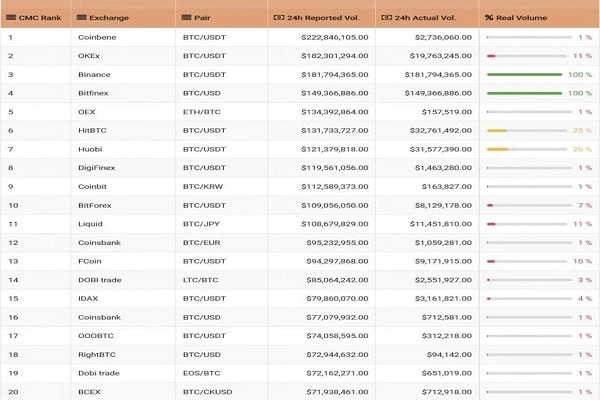Select the FCoin exchange name

[x=90, y=261]
